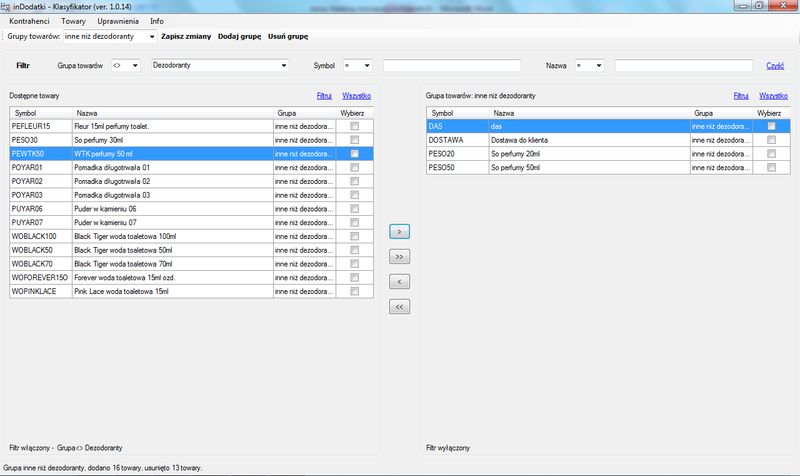Select the 'Puder w kamieniu 06' row
Screen dimensions: 800x476
[x=191, y=209]
